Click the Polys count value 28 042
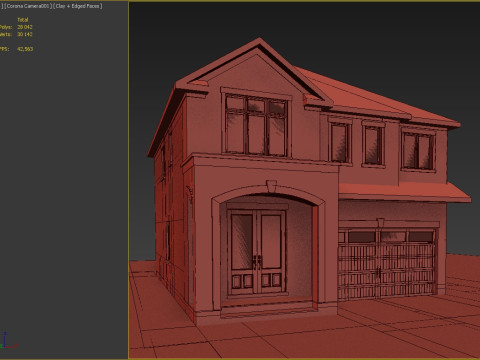 [x=25, y=27]
